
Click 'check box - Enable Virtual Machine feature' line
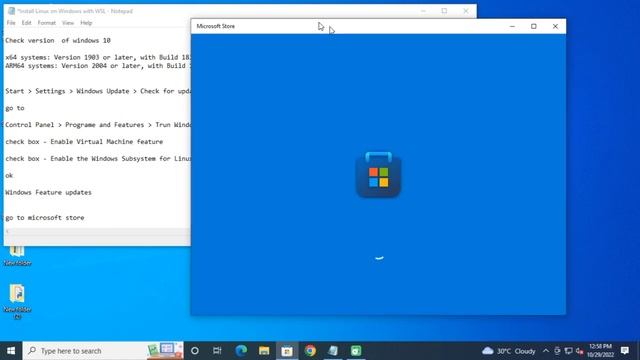click(84, 142)
